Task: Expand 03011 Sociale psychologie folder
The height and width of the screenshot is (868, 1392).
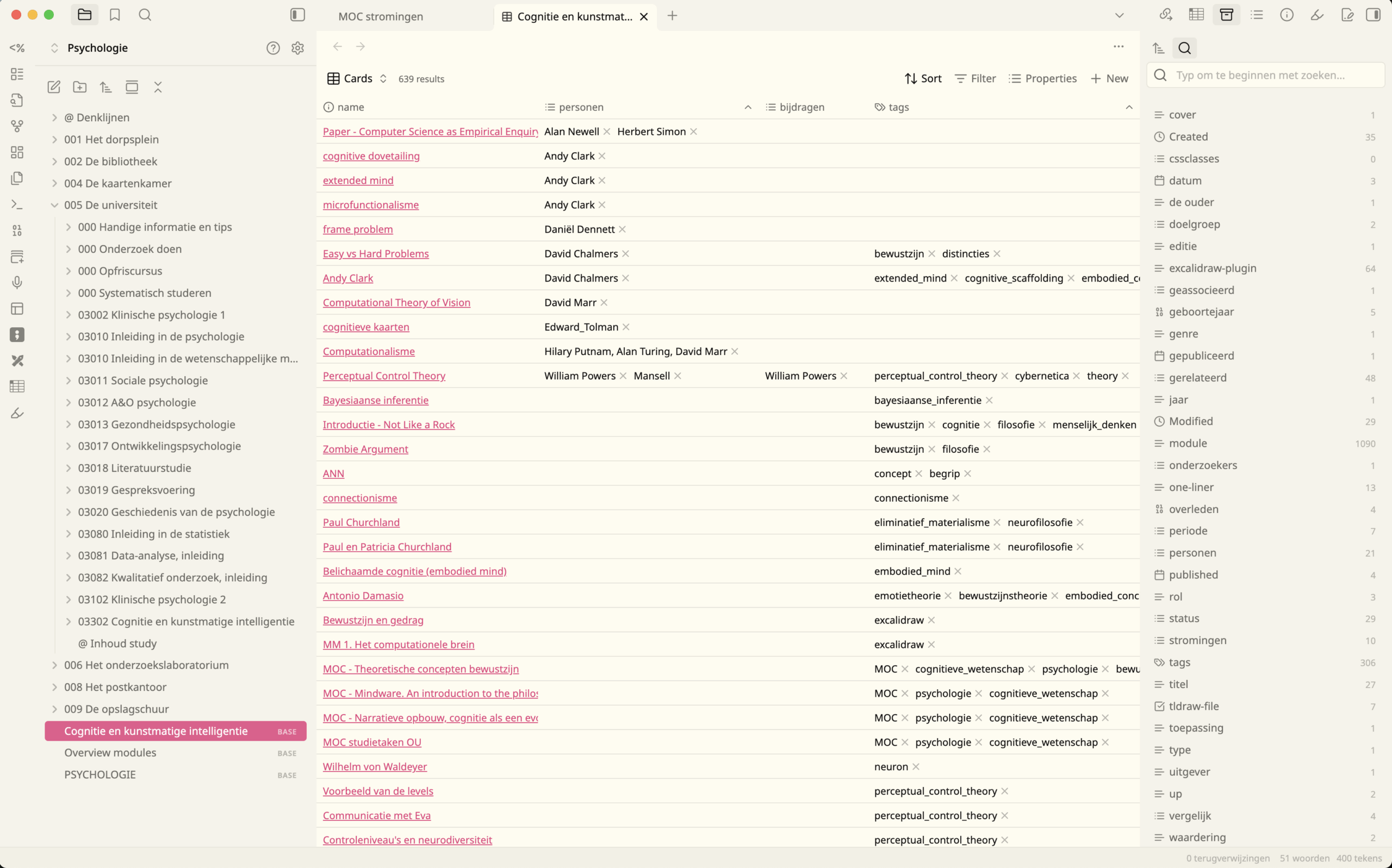Action: coord(183,380)
